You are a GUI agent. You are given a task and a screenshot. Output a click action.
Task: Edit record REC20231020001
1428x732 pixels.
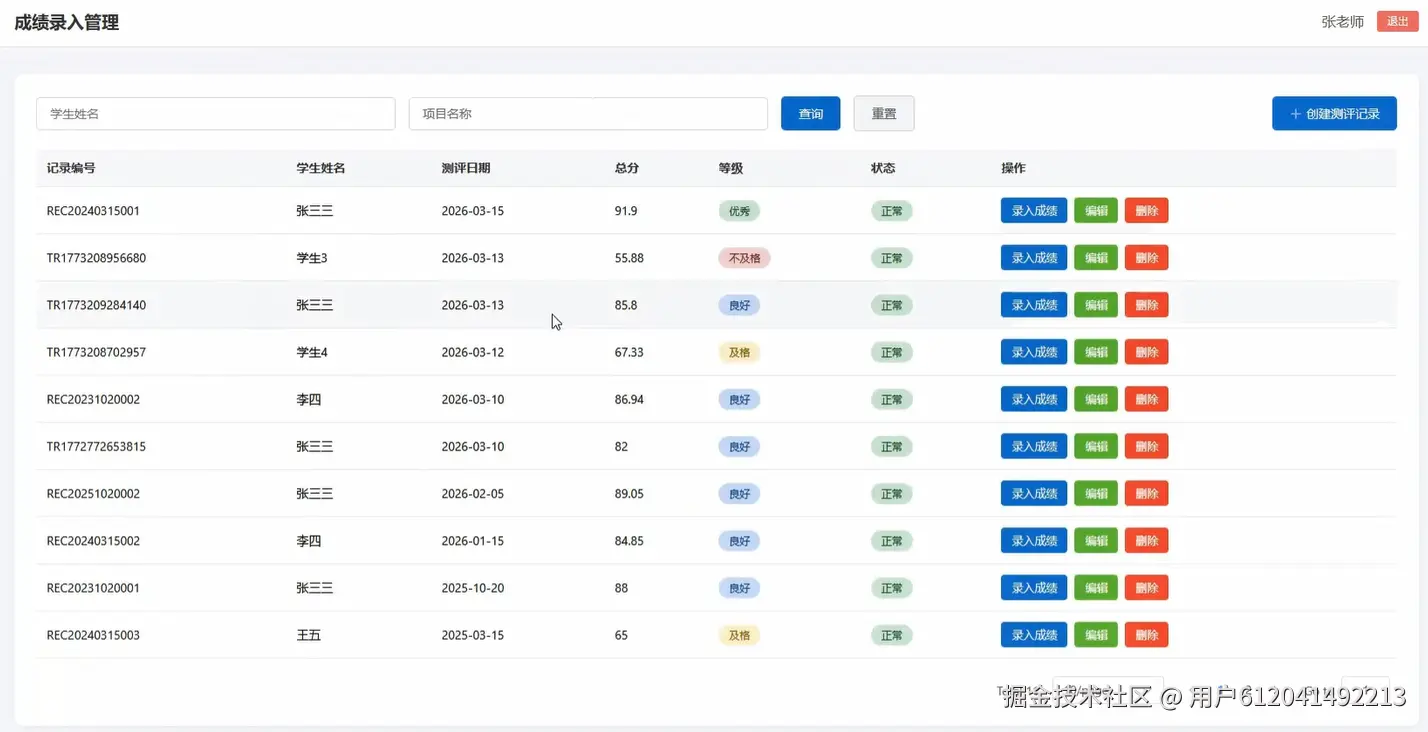pyautogui.click(x=1096, y=588)
